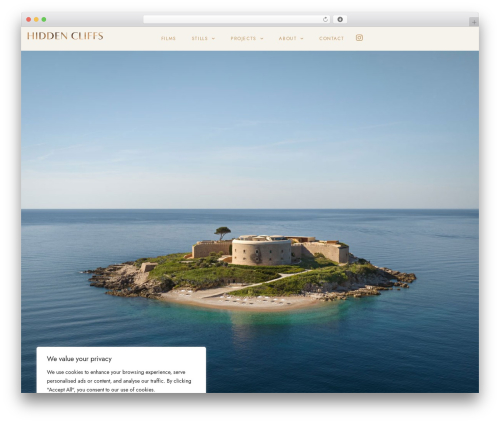Open the About menu item
Viewport: 500px width, 423px height.
(288, 38)
